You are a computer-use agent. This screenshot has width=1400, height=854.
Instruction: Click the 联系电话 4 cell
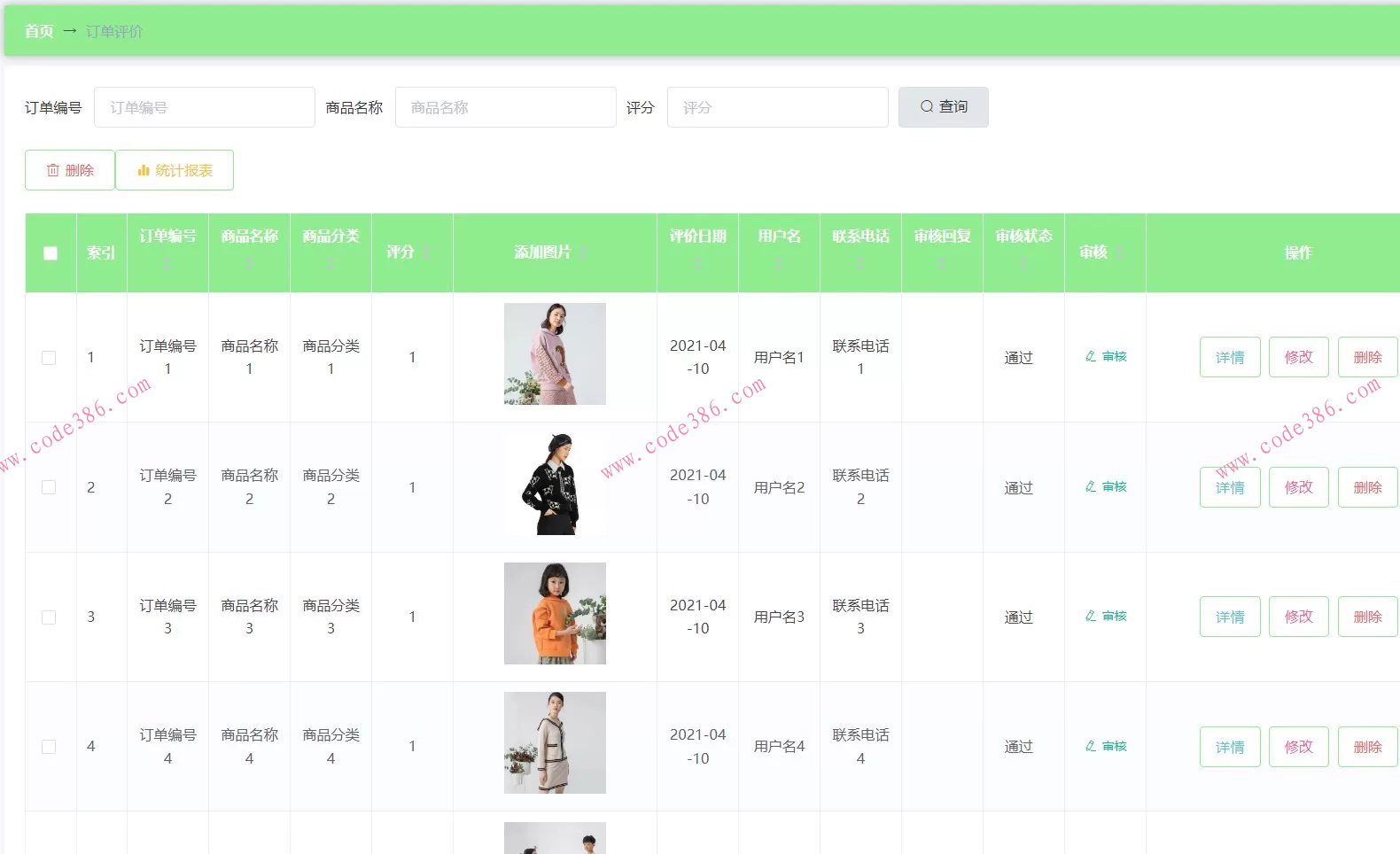860,747
